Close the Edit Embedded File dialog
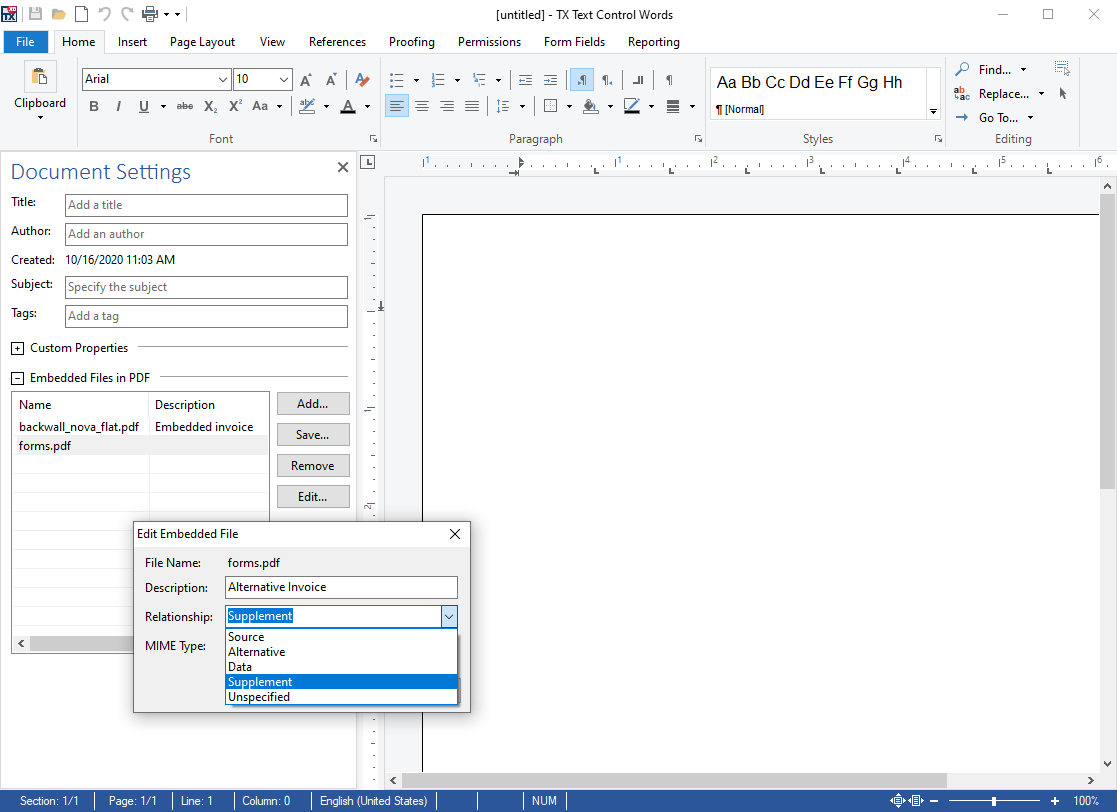Viewport: 1117px width, 812px height. (454, 533)
